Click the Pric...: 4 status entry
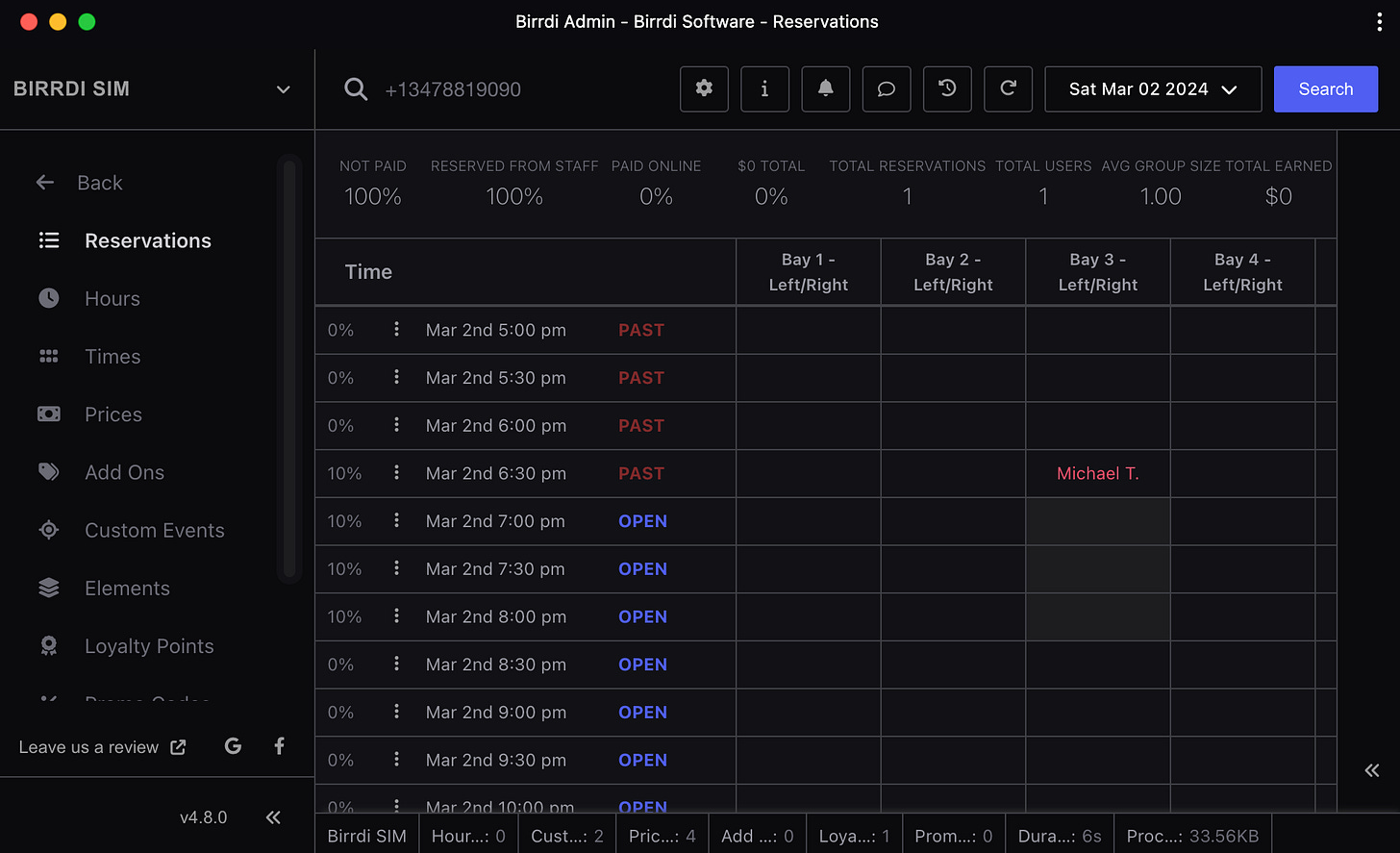The width and height of the screenshot is (1400, 853). pyautogui.click(x=662, y=836)
